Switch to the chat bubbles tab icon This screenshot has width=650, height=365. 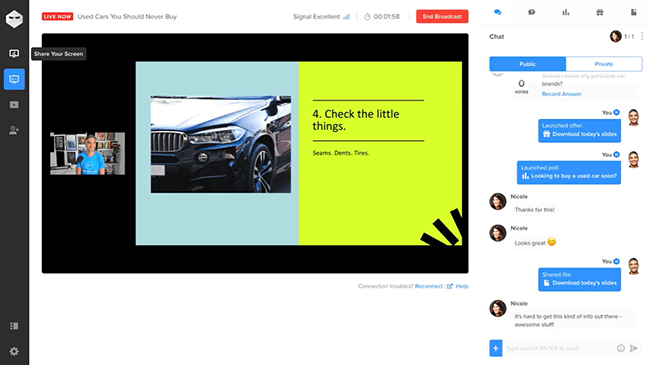497,12
